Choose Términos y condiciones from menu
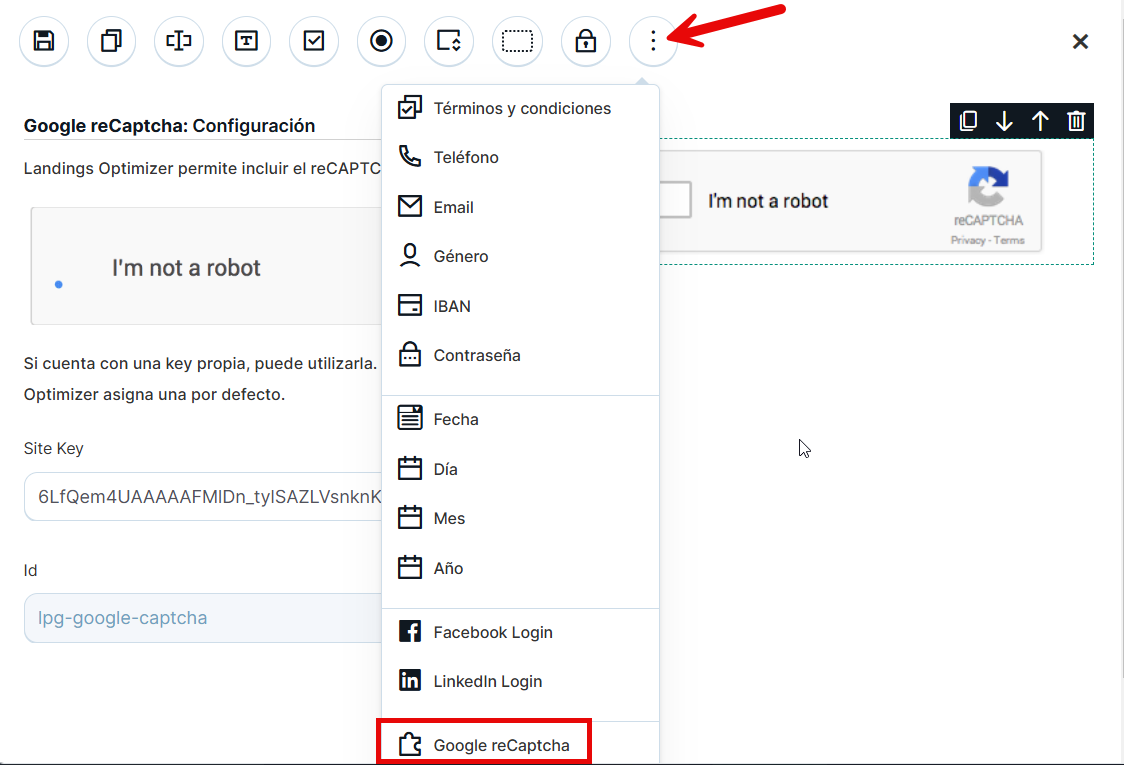The image size is (1124, 765). coord(521,108)
